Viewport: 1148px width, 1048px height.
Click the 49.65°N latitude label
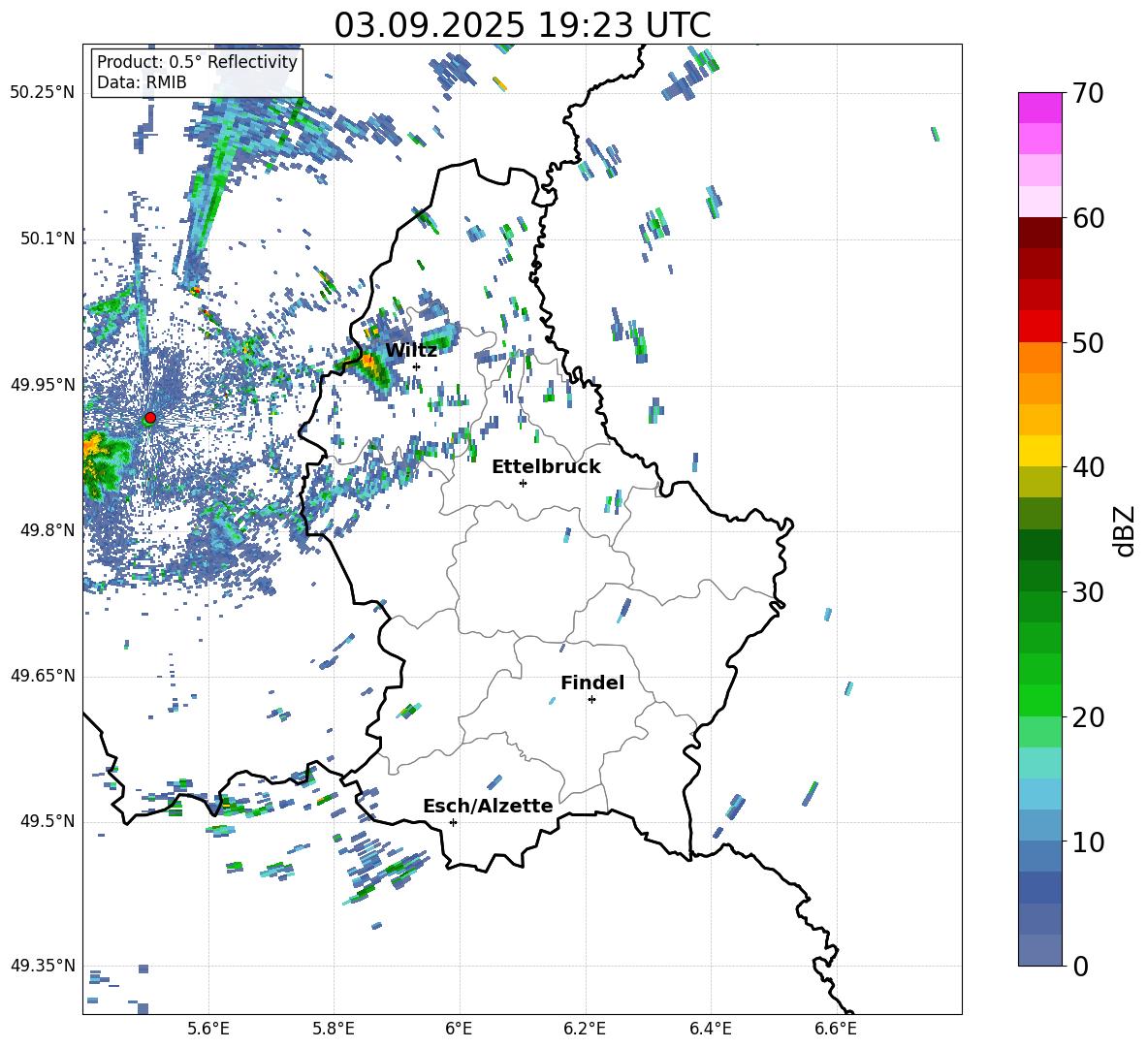coord(43,676)
